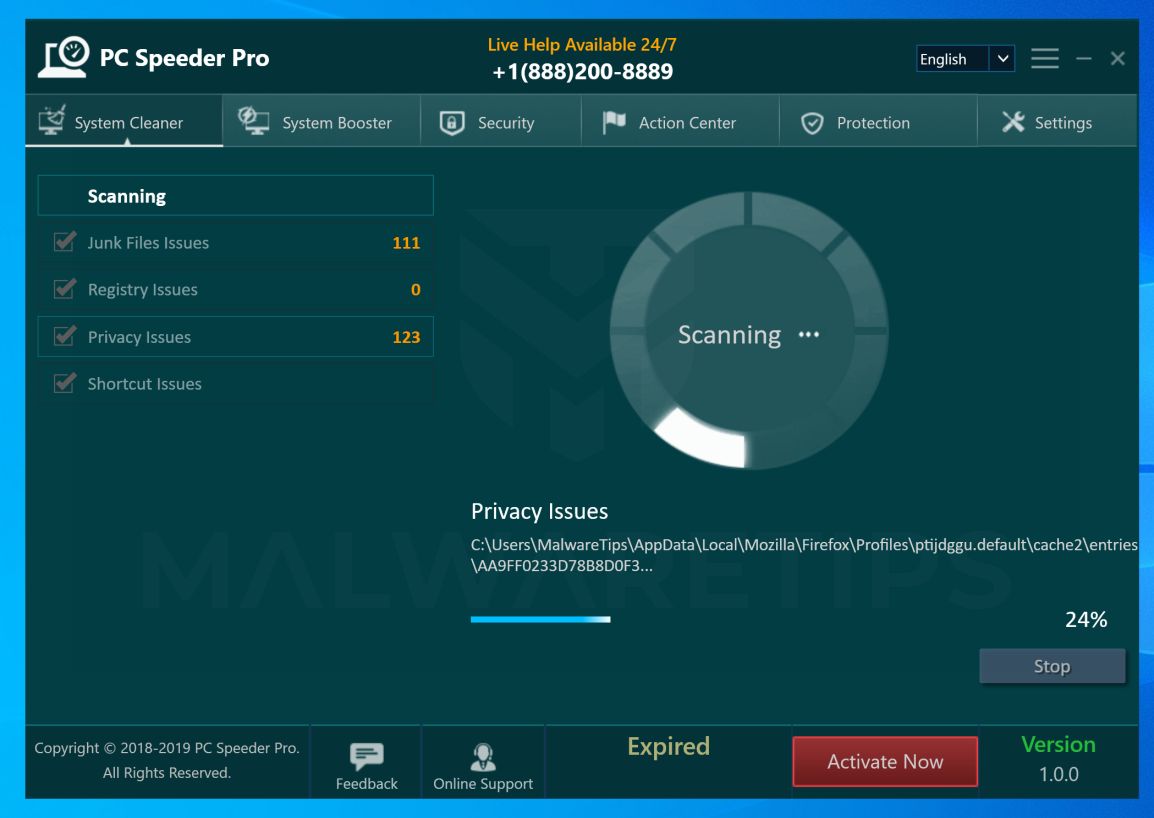
Task: Minimize the PC Speeder Pro window
Action: (x=1083, y=58)
